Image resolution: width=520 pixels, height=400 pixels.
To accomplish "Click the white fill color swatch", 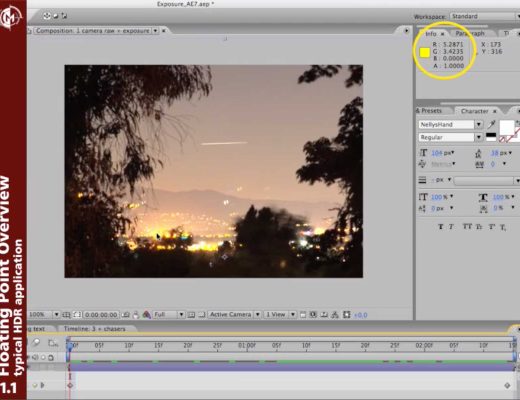I will click(x=507, y=127).
